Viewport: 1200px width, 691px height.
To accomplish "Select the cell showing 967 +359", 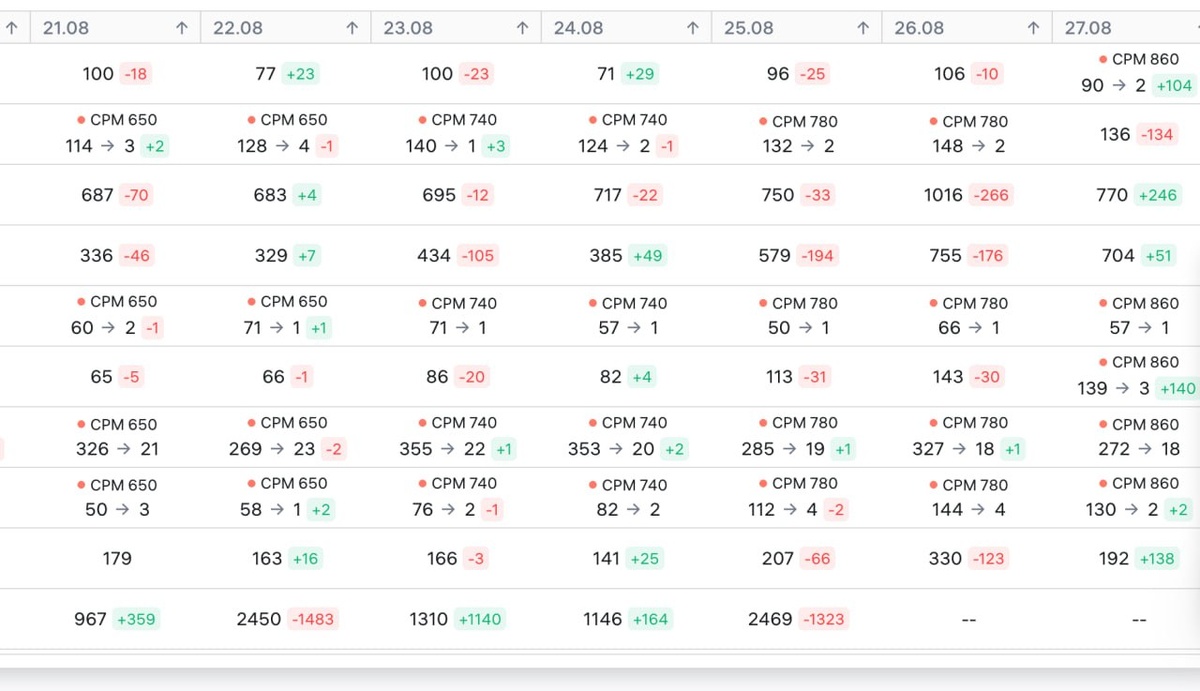I will (116, 619).
